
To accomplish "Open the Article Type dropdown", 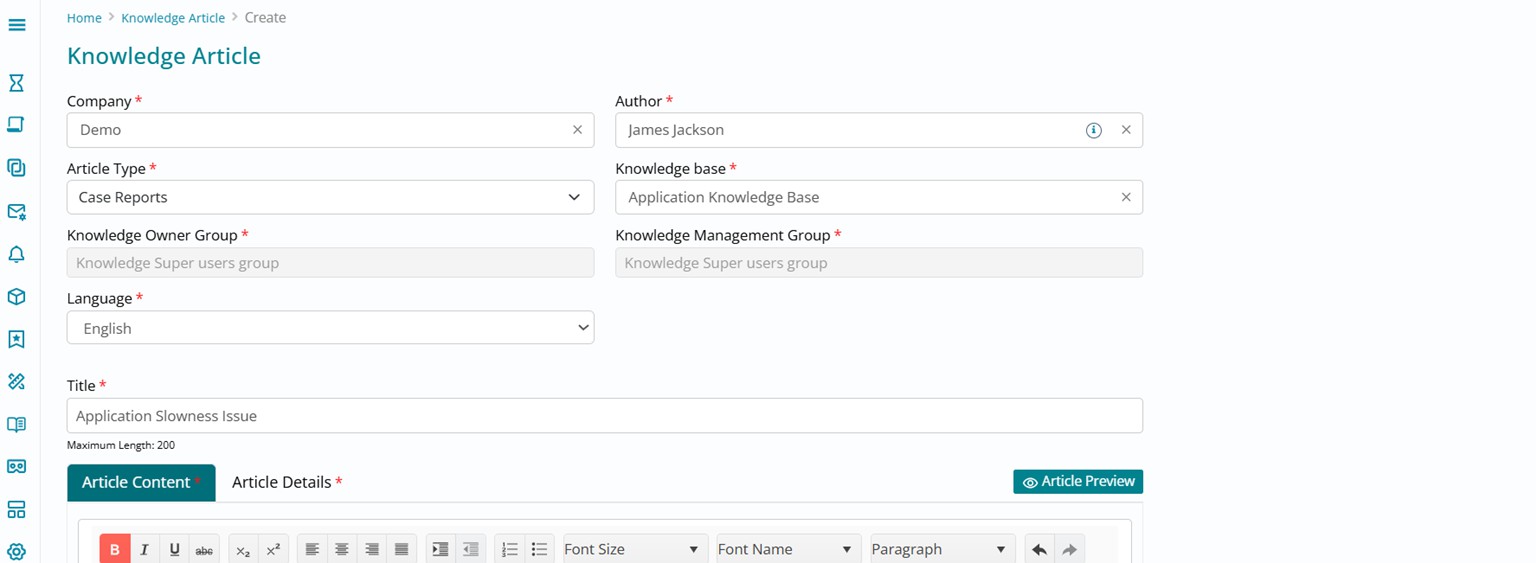I will 330,197.
